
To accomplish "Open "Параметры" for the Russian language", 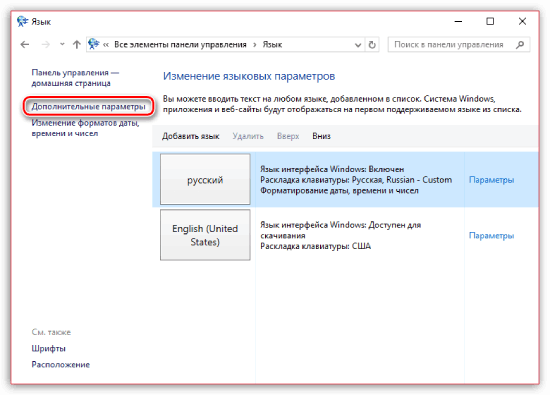I will pos(491,180).
